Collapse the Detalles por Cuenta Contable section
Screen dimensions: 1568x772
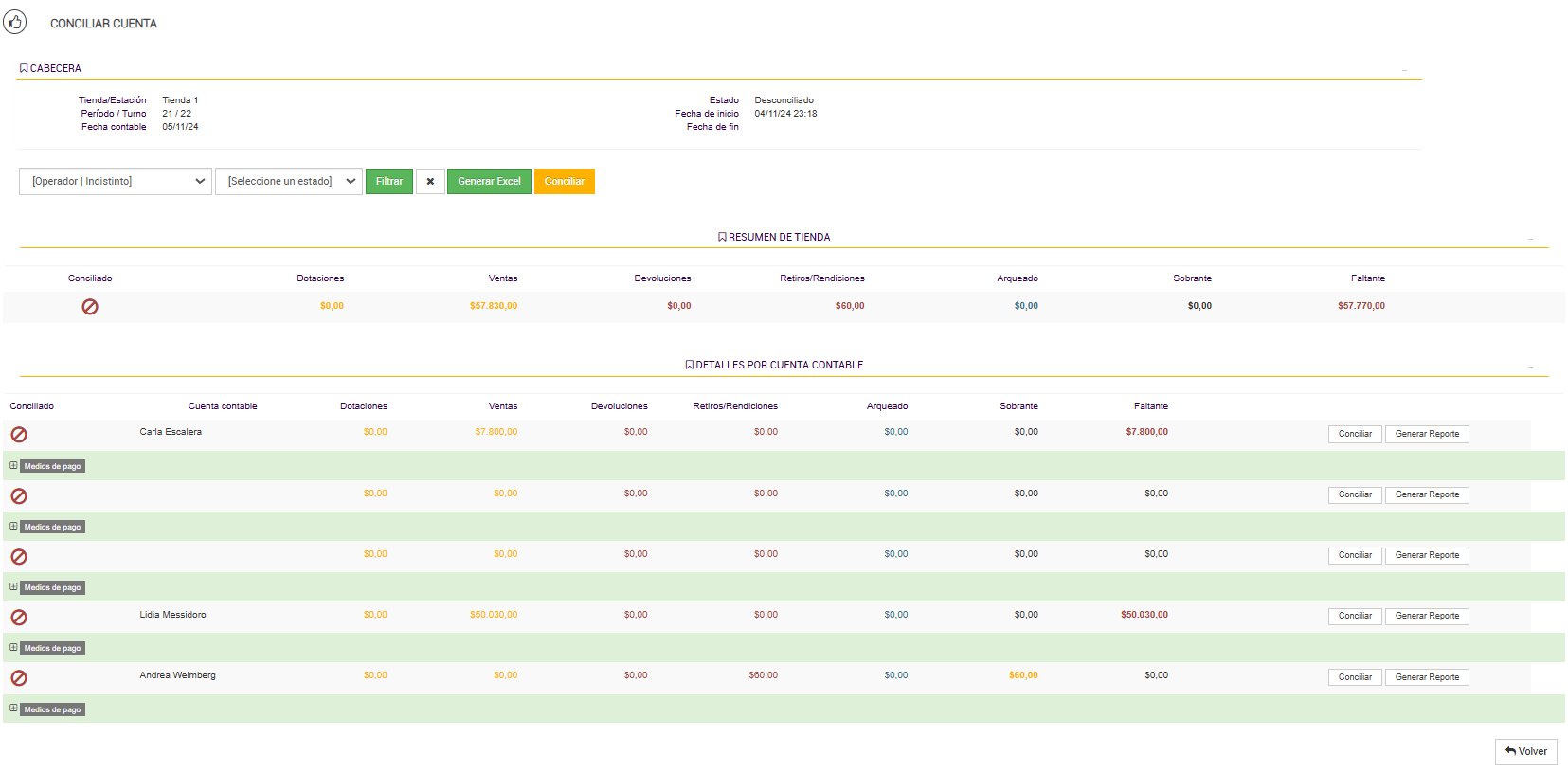1530,367
